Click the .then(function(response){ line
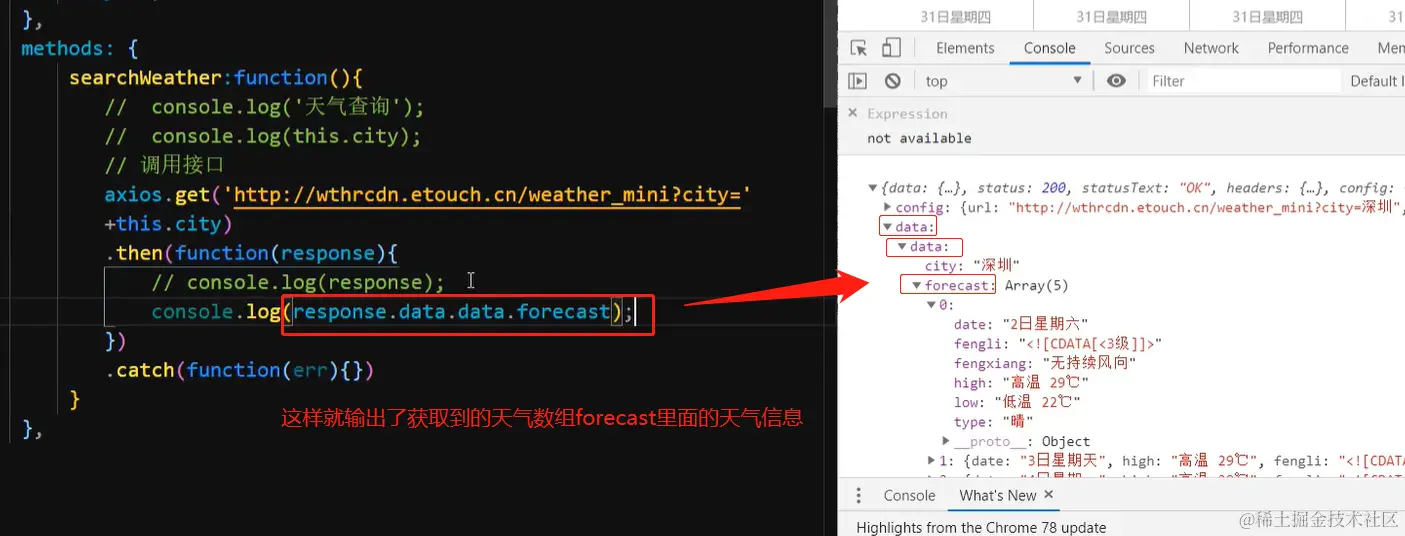The height and width of the screenshot is (536, 1405). point(253,254)
